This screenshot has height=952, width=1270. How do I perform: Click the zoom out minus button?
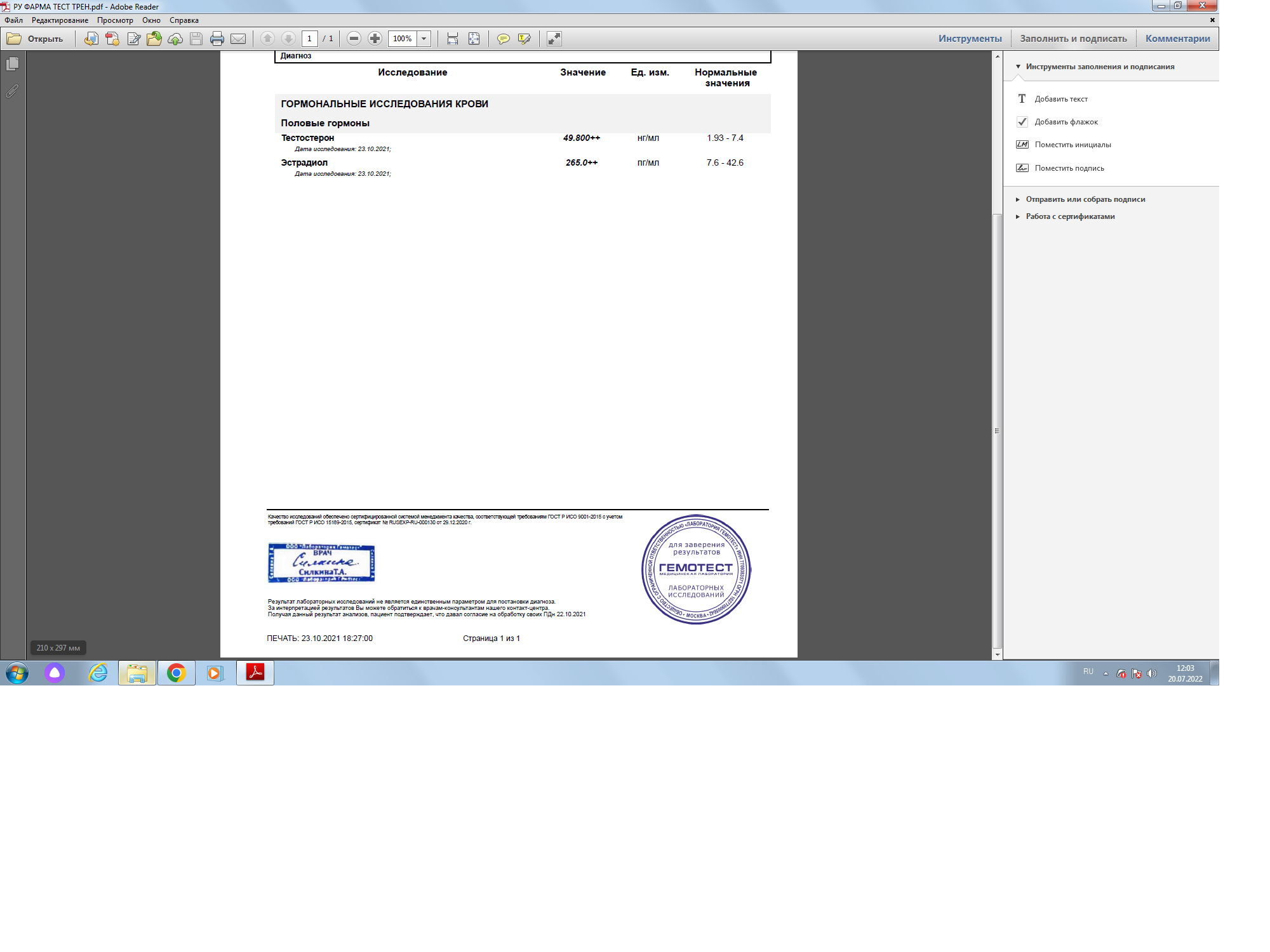(x=354, y=39)
